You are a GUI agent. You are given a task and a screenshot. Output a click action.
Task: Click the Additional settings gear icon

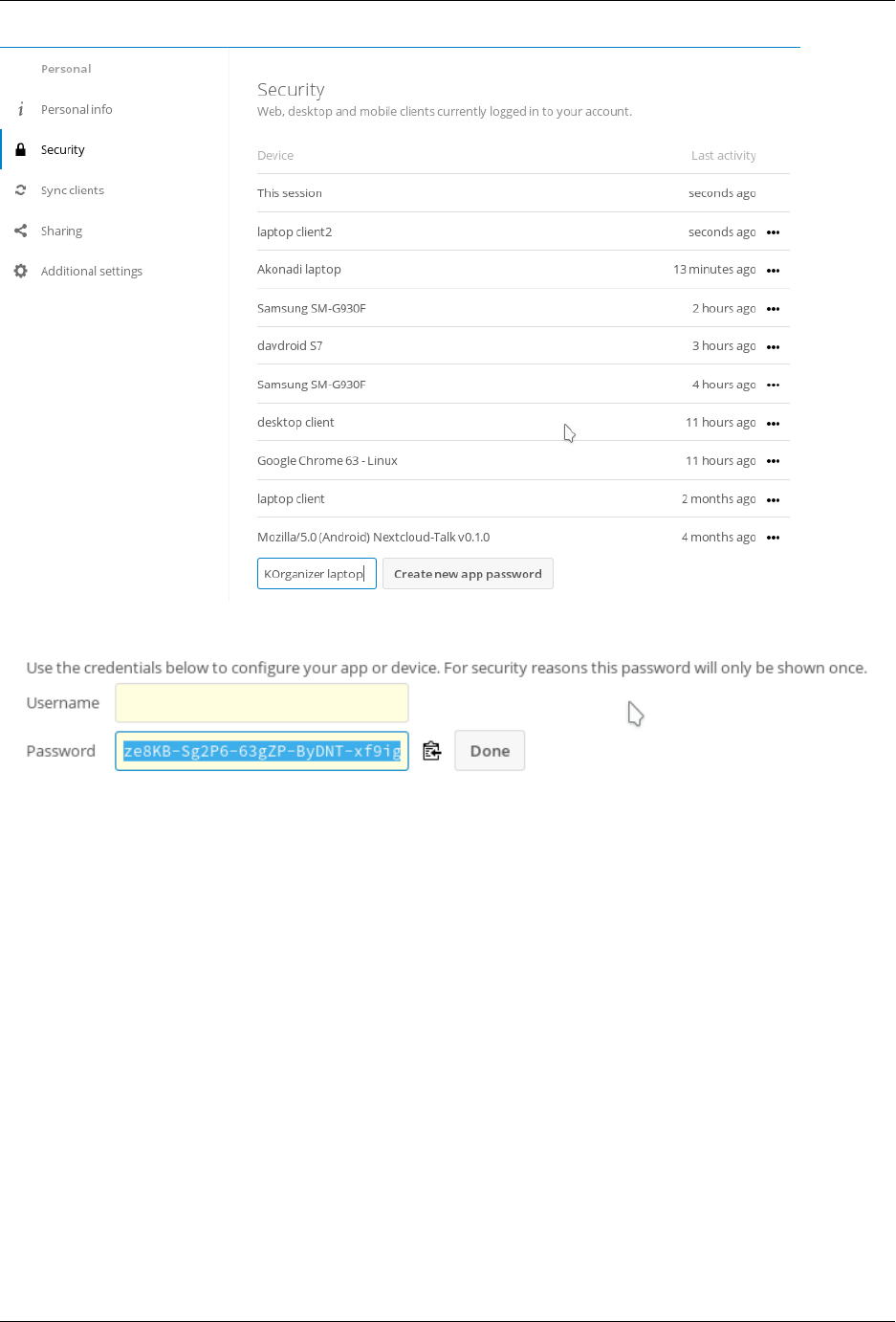coord(21,272)
